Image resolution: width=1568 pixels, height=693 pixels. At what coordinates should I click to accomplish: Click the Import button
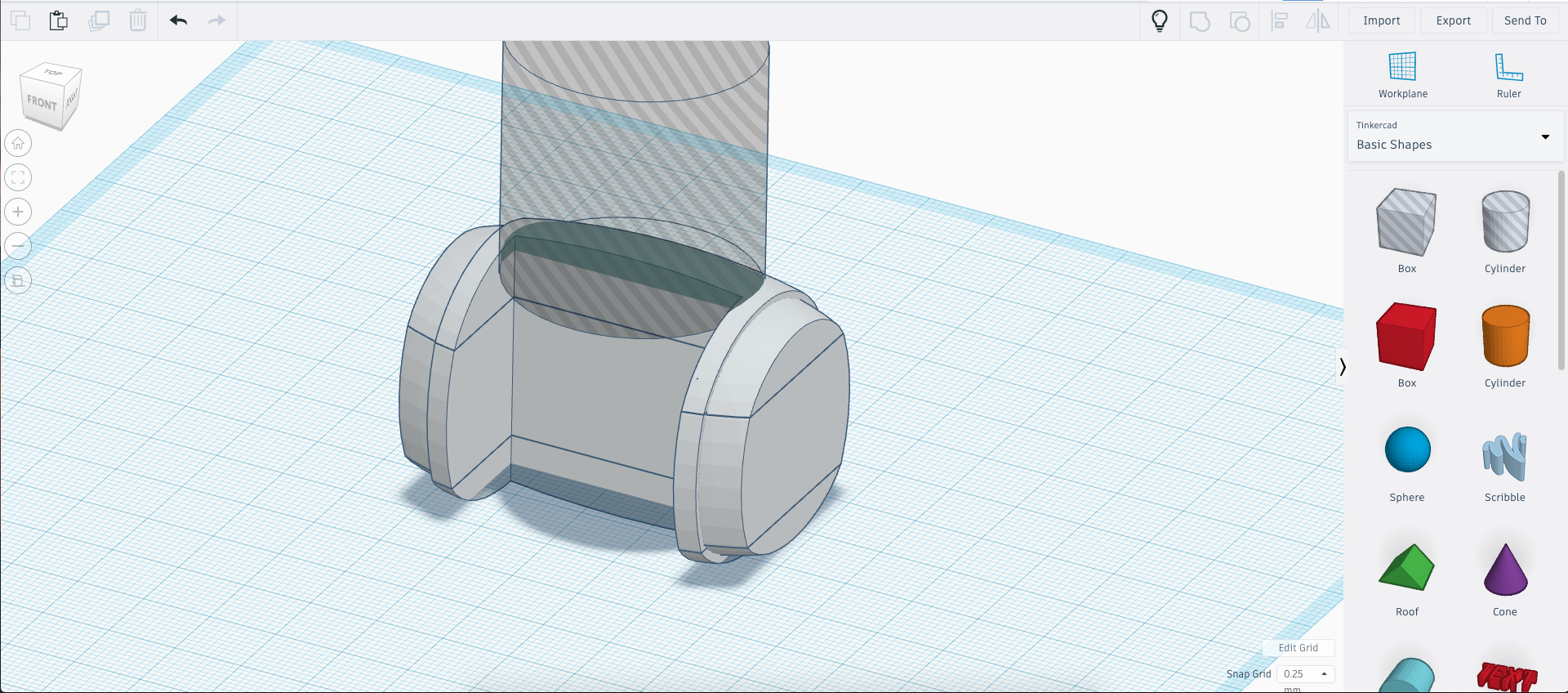(x=1381, y=20)
